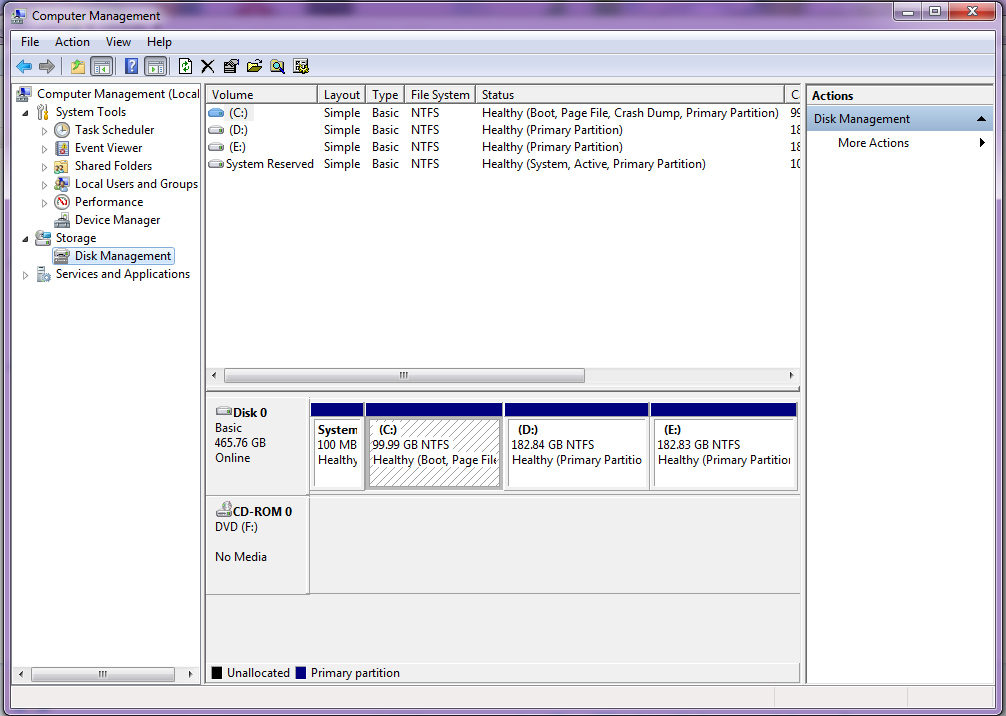Click the Properties icon on the toolbar
Image resolution: width=1006 pixels, height=716 pixels.
tap(231, 66)
